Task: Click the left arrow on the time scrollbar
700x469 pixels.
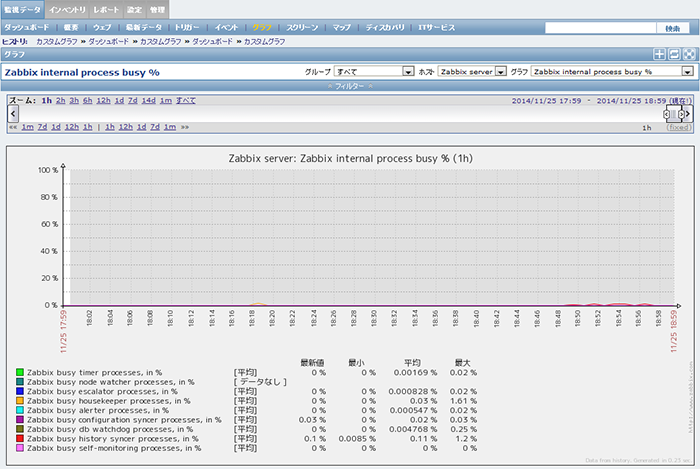Action: 11,114
